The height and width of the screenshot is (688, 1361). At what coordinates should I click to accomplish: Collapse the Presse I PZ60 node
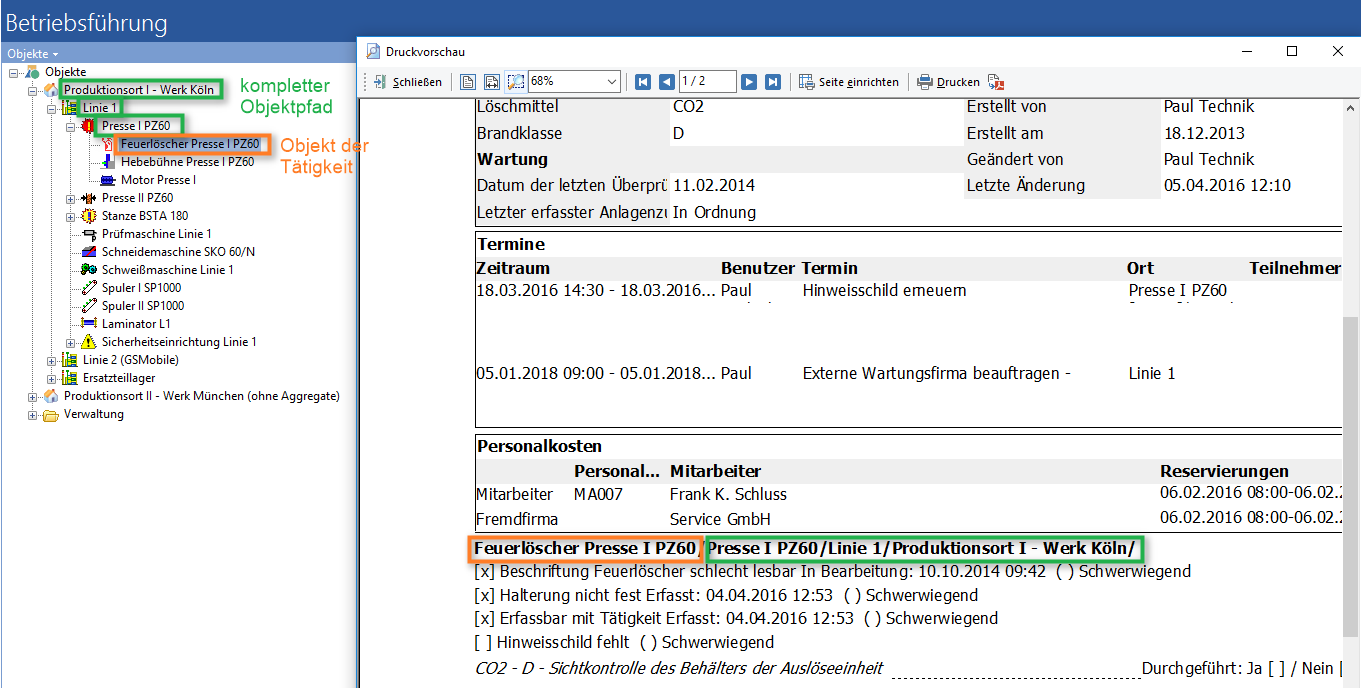(71, 126)
